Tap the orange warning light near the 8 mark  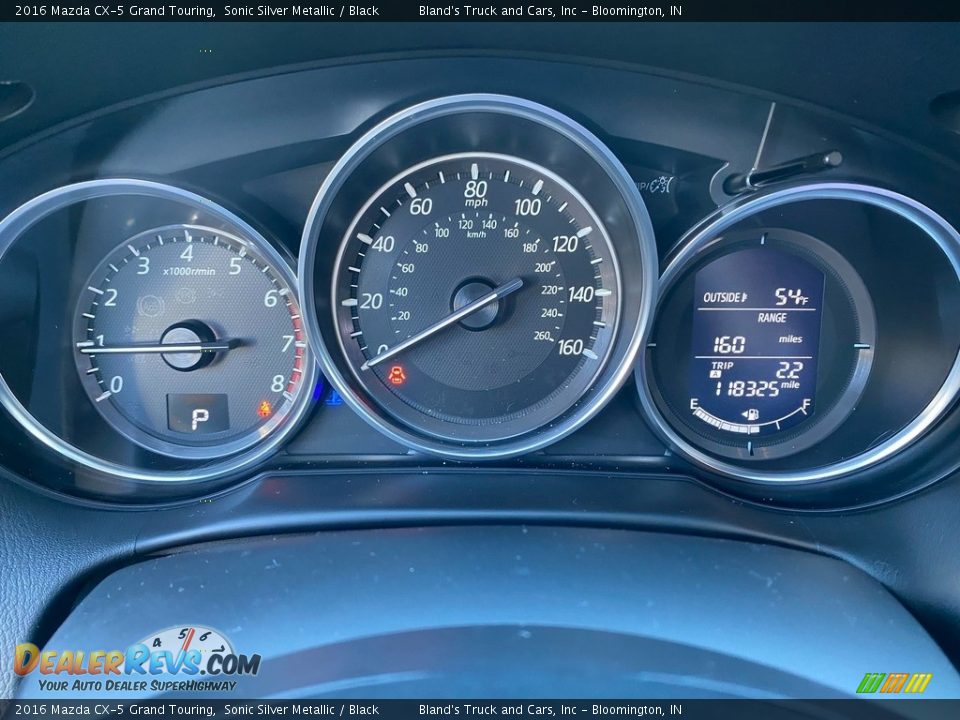[x=265, y=408]
